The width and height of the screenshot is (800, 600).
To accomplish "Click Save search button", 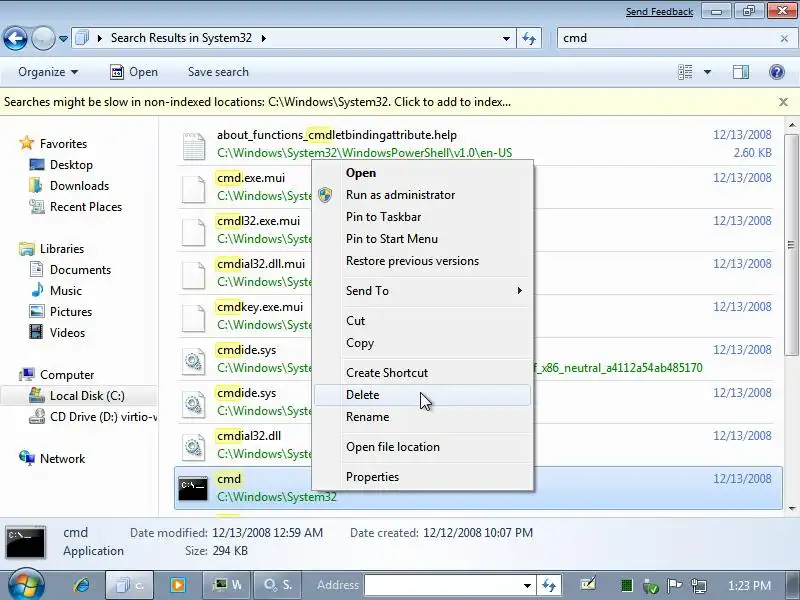I will [x=218, y=72].
